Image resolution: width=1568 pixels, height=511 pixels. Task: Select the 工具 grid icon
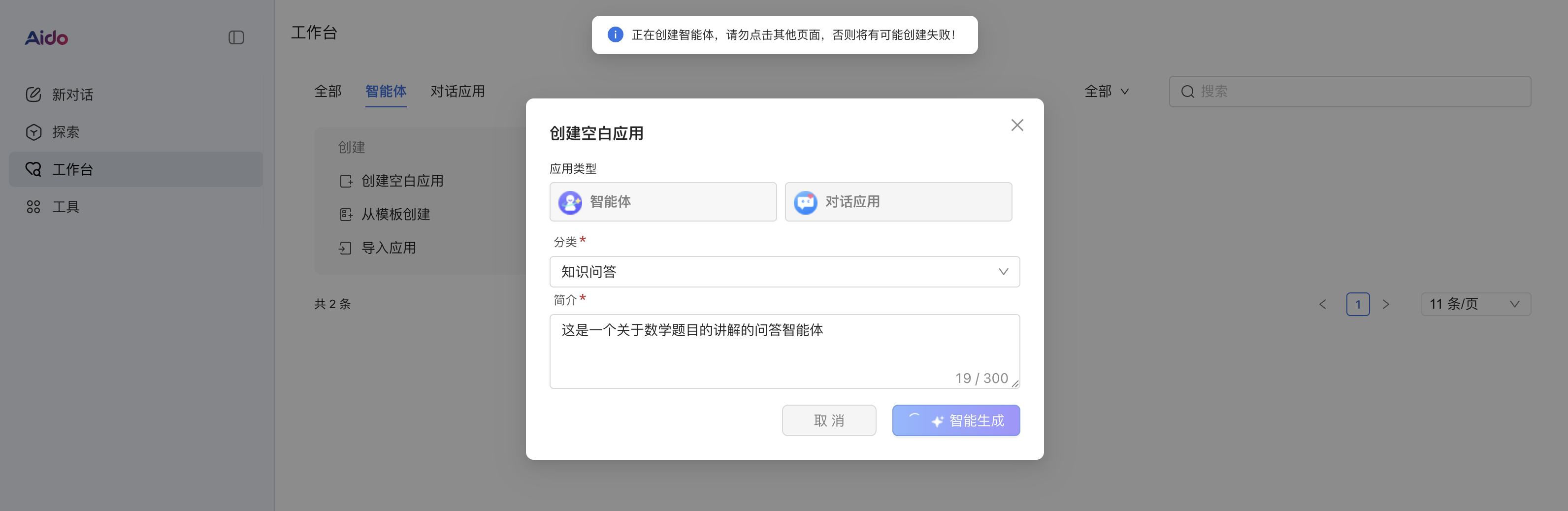coord(34,207)
